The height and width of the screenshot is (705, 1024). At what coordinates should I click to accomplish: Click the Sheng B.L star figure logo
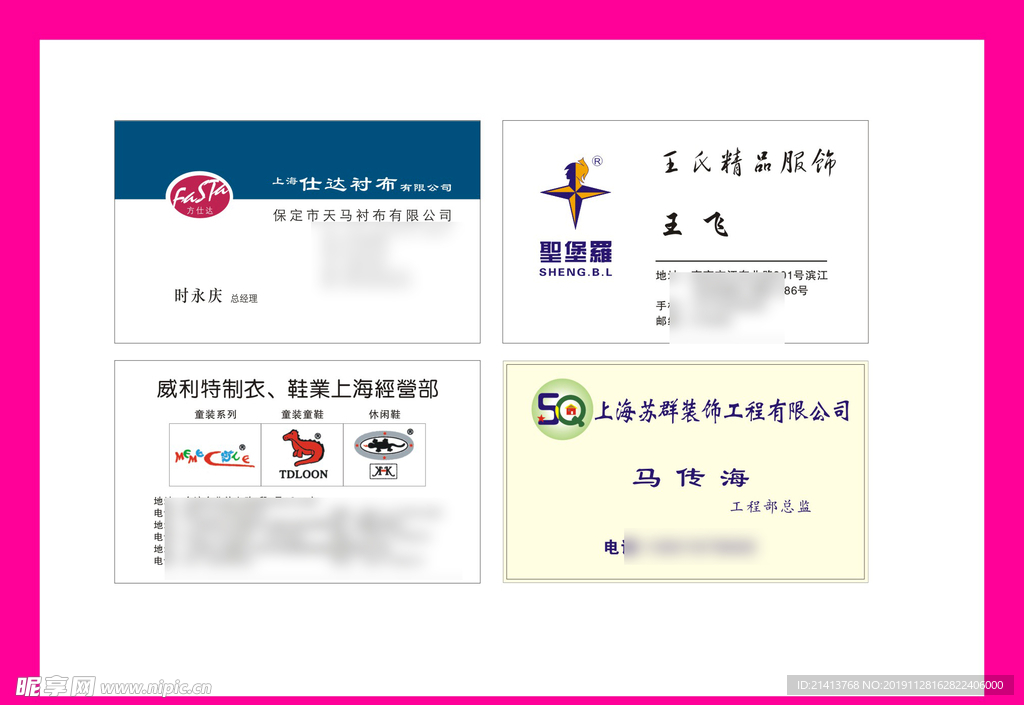tap(575, 193)
